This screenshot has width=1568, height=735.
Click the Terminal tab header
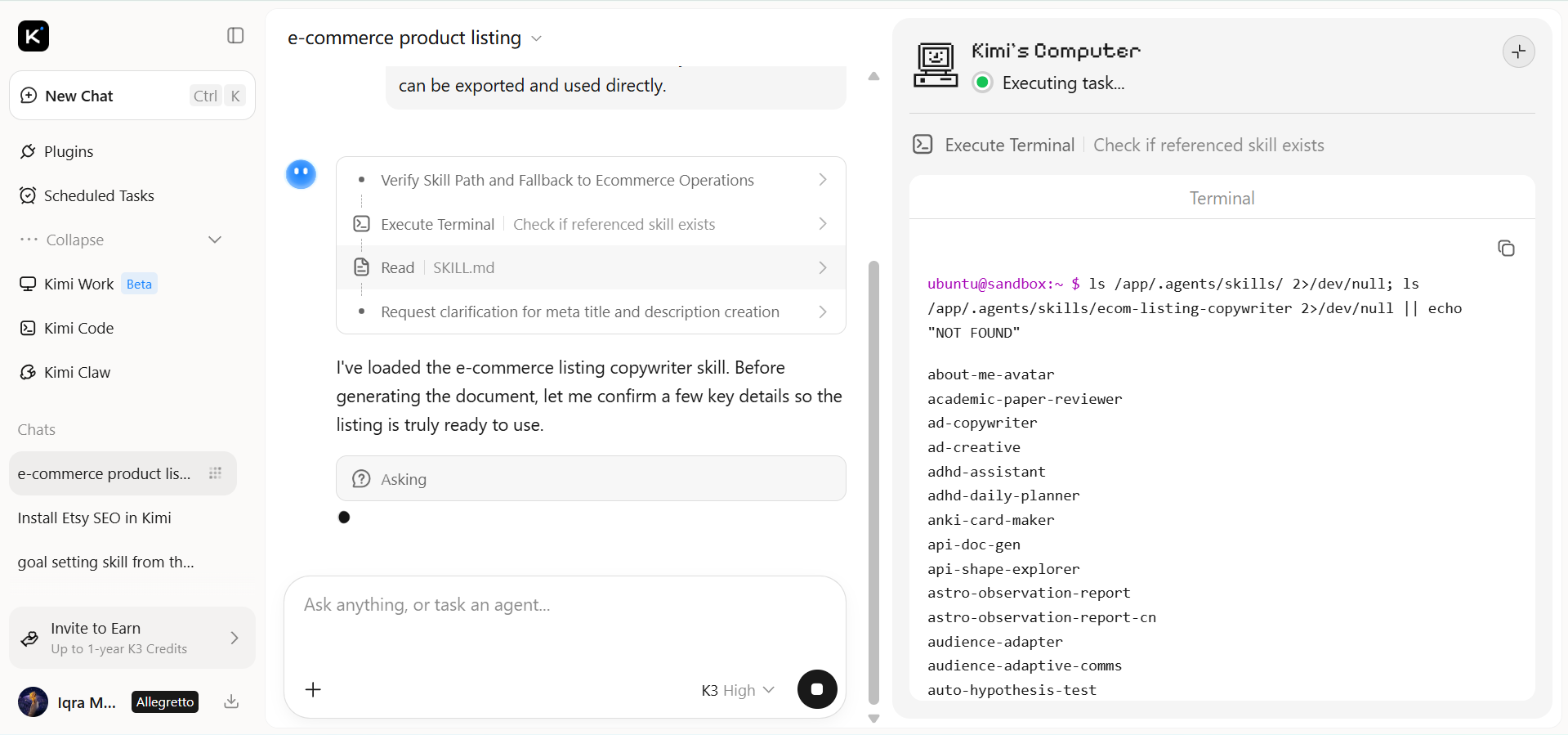click(x=1222, y=198)
